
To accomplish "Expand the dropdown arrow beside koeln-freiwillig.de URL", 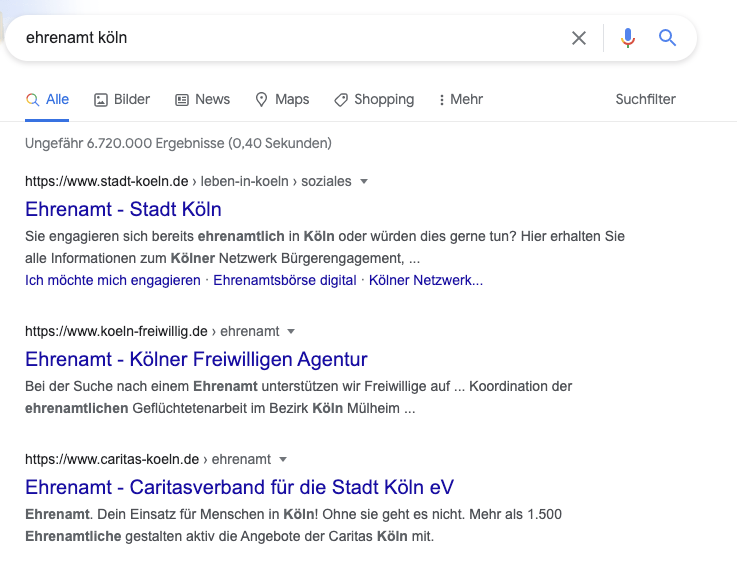I will [291, 331].
